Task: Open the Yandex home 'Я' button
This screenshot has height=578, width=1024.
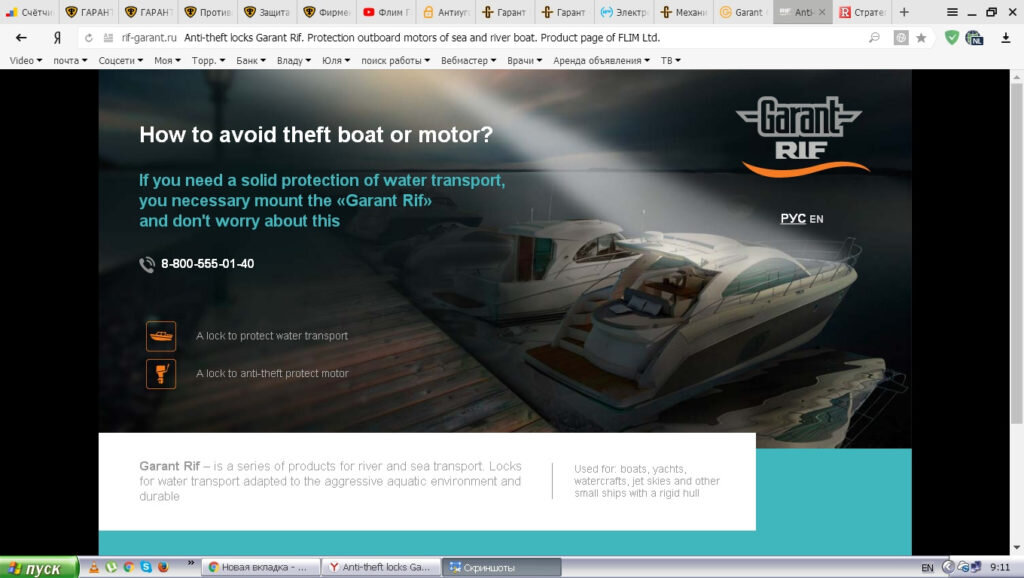Action: 57,38
